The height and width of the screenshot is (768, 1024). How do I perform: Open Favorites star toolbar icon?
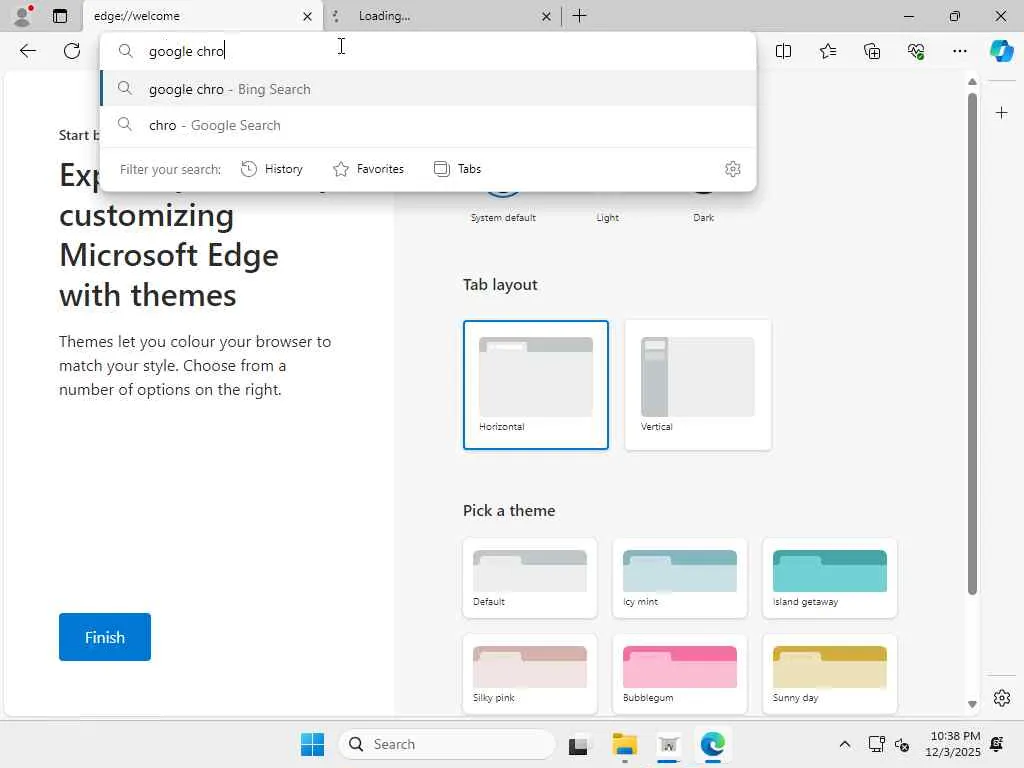(827, 51)
